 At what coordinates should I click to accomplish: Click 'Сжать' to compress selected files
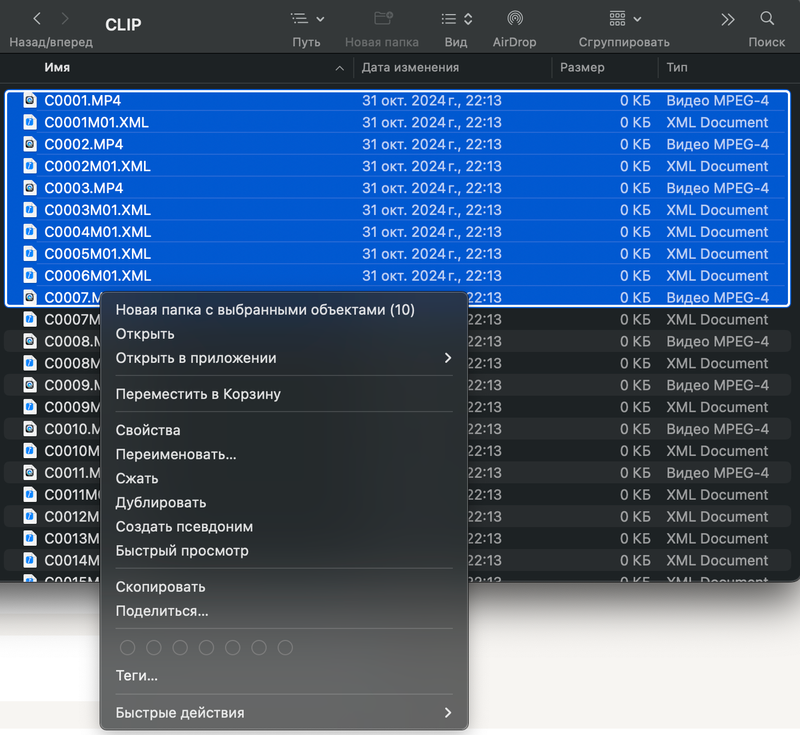point(137,479)
